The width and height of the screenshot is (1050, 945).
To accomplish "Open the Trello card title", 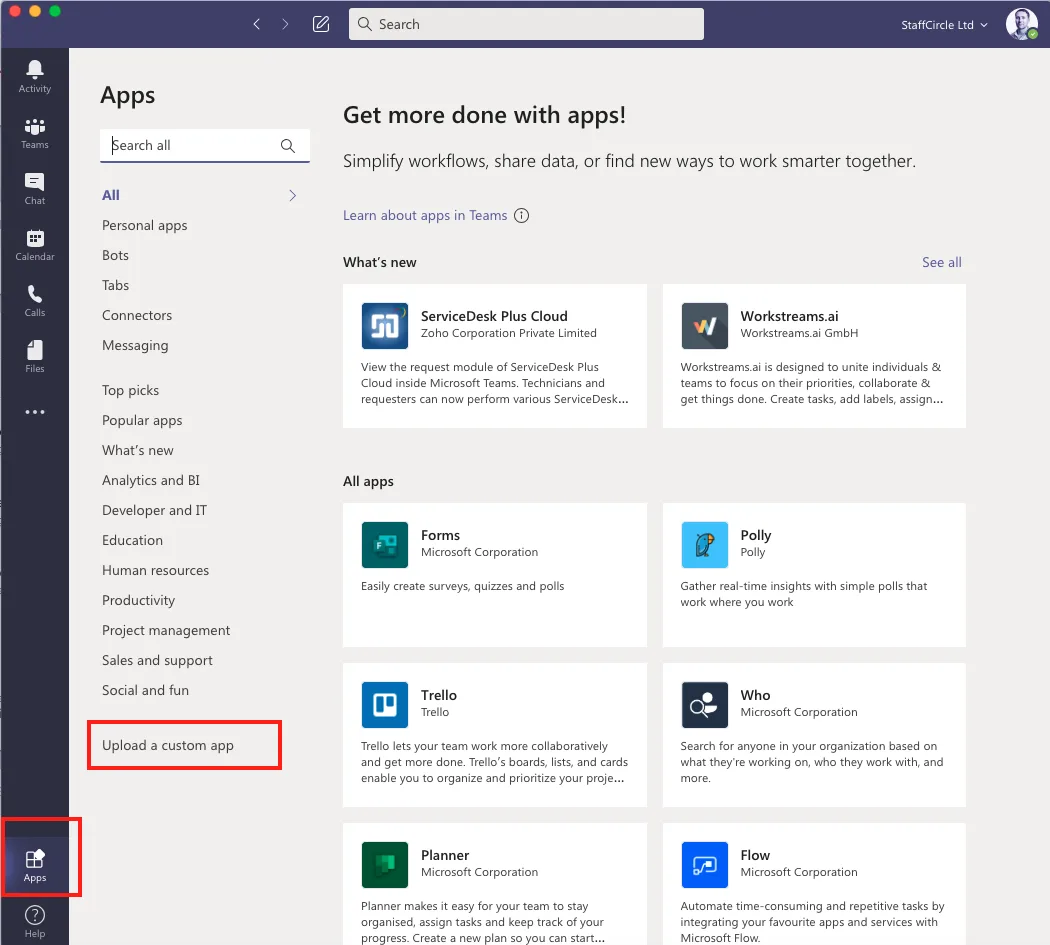I will [439, 695].
